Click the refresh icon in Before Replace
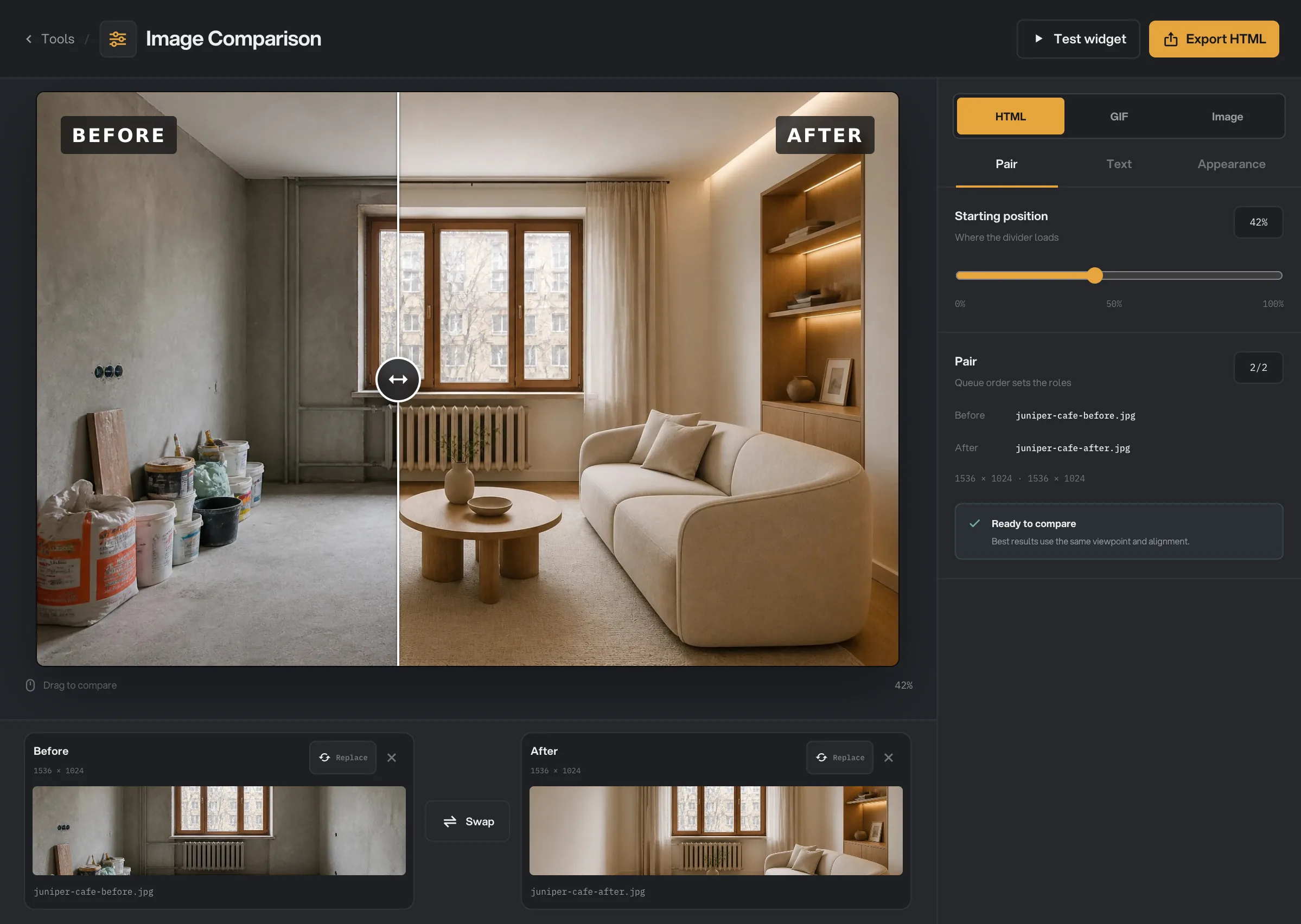 pos(324,758)
